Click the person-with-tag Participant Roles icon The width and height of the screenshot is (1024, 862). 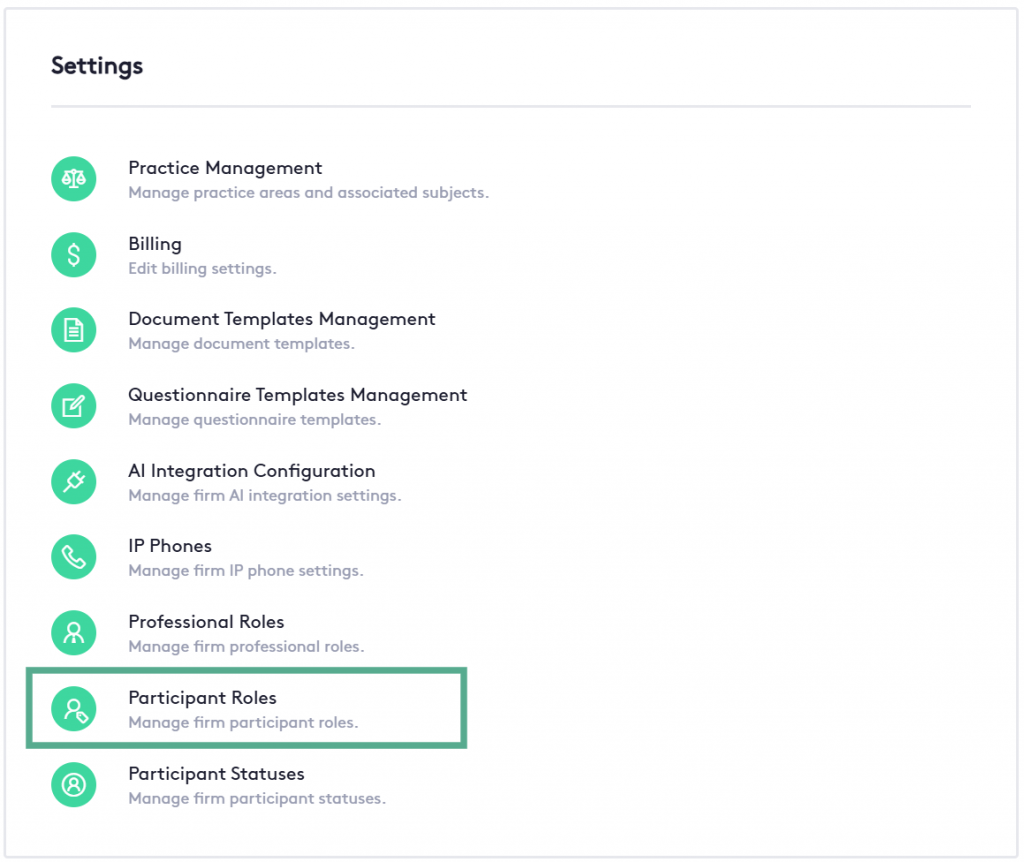pos(74,709)
